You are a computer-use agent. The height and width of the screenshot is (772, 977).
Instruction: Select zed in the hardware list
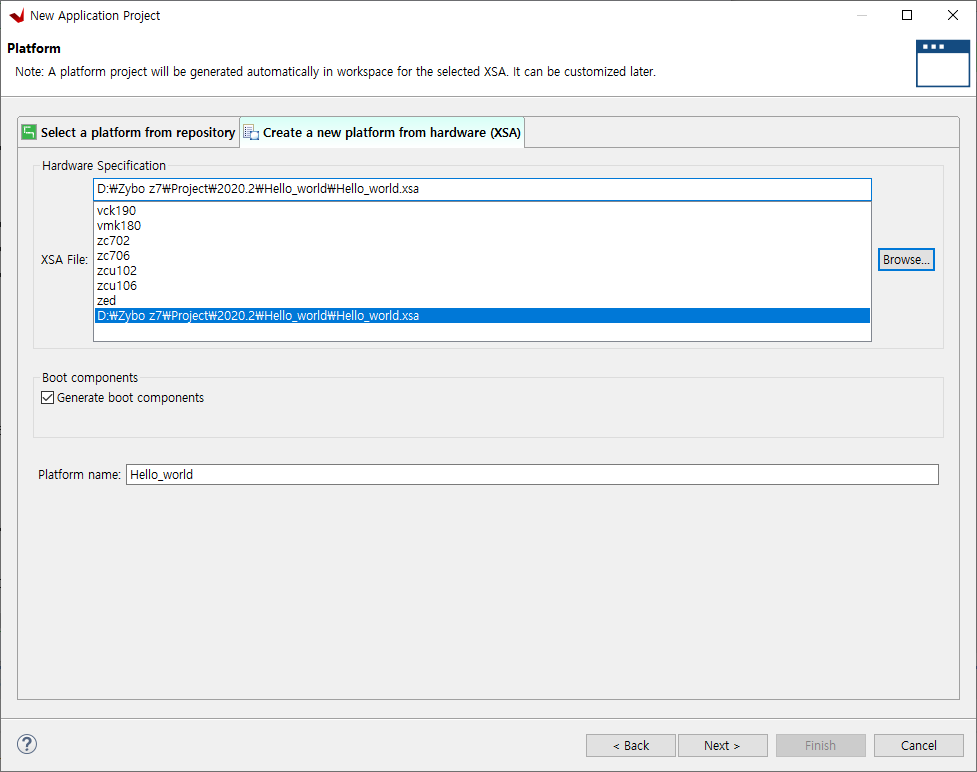[482, 300]
